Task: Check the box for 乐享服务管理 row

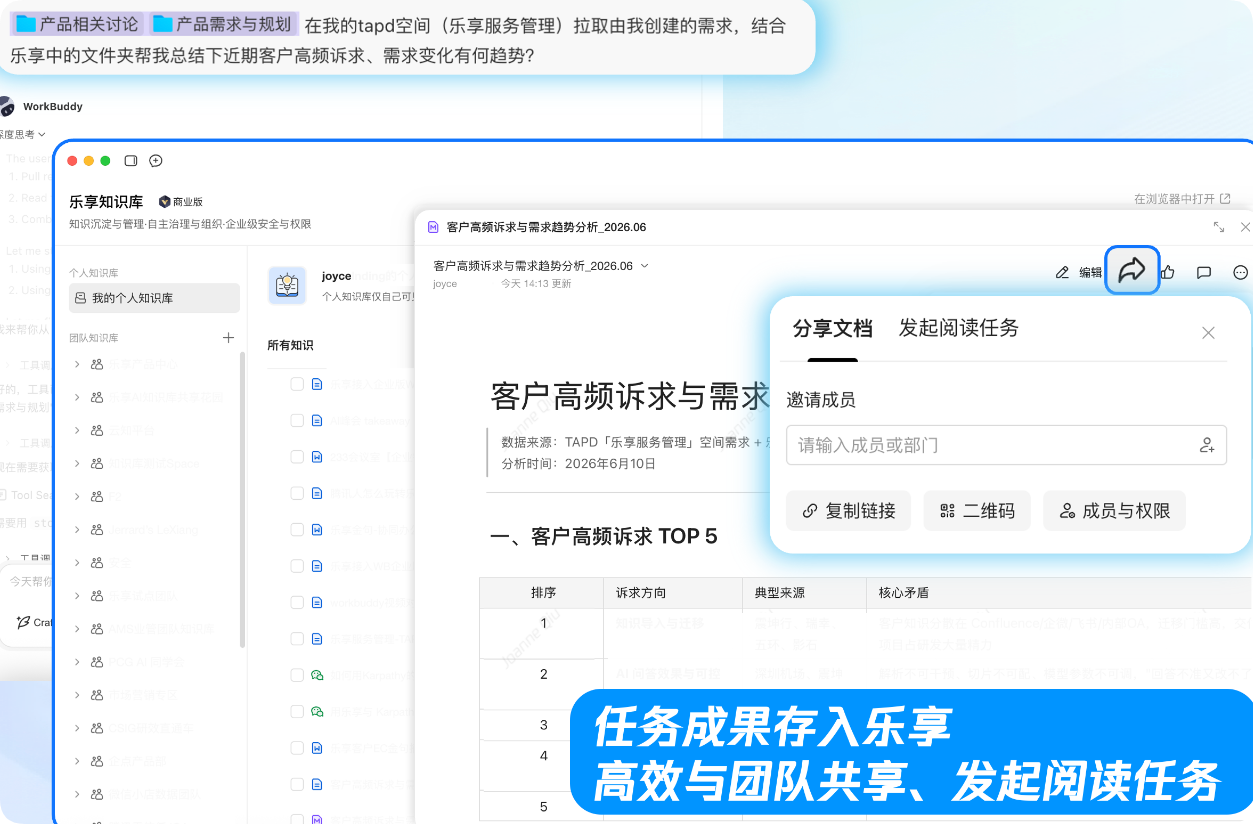Action: 297,638
